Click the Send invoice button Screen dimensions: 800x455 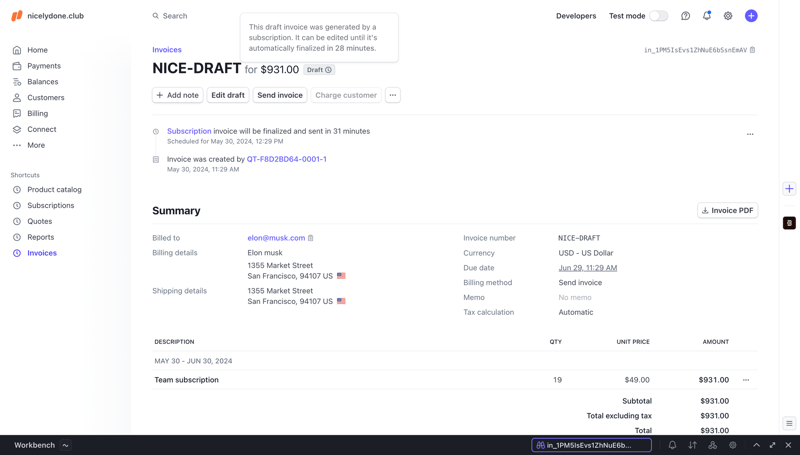pyautogui.click(x=280, y=95)
